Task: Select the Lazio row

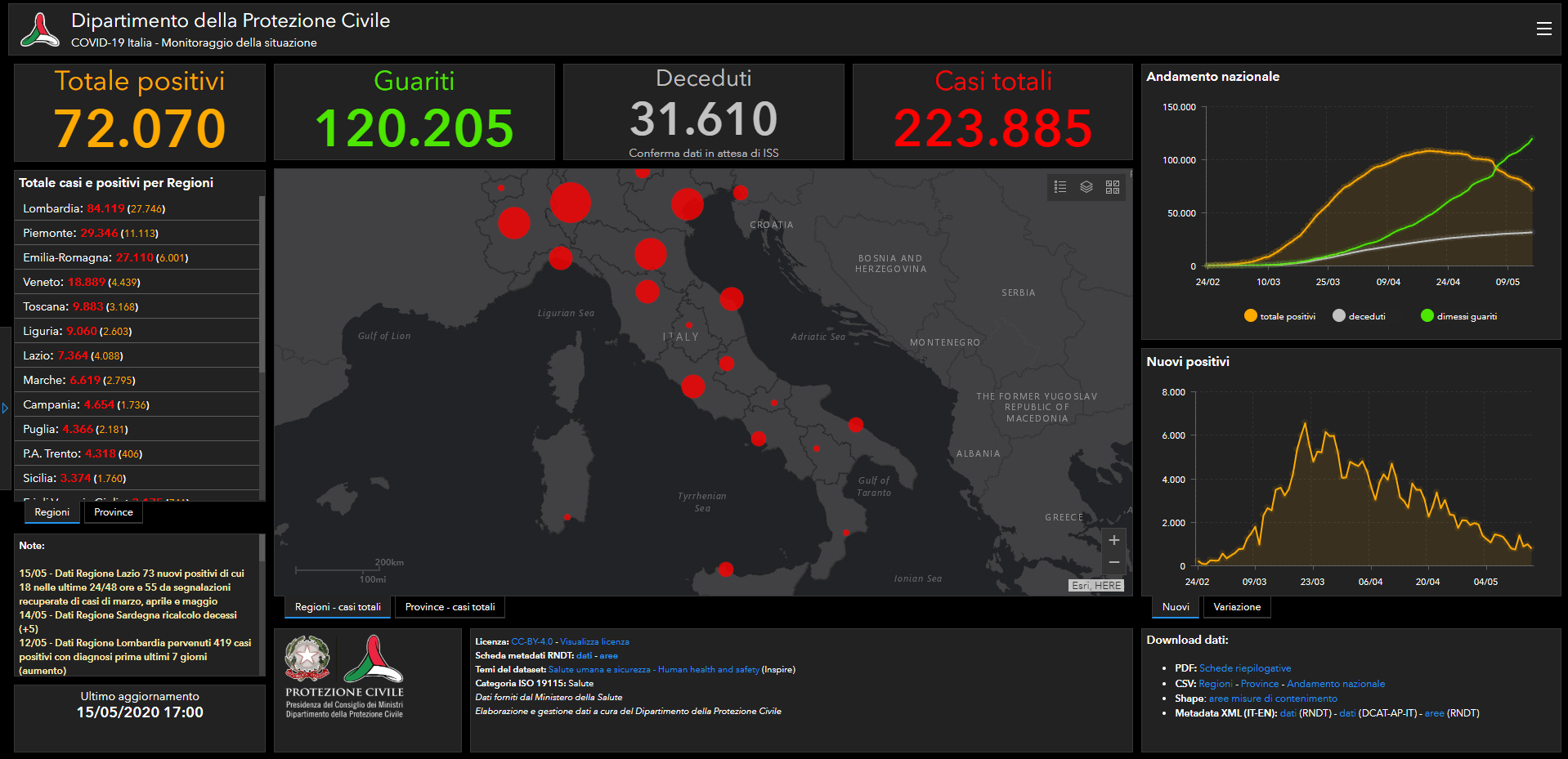Action: tap(137, 355)
